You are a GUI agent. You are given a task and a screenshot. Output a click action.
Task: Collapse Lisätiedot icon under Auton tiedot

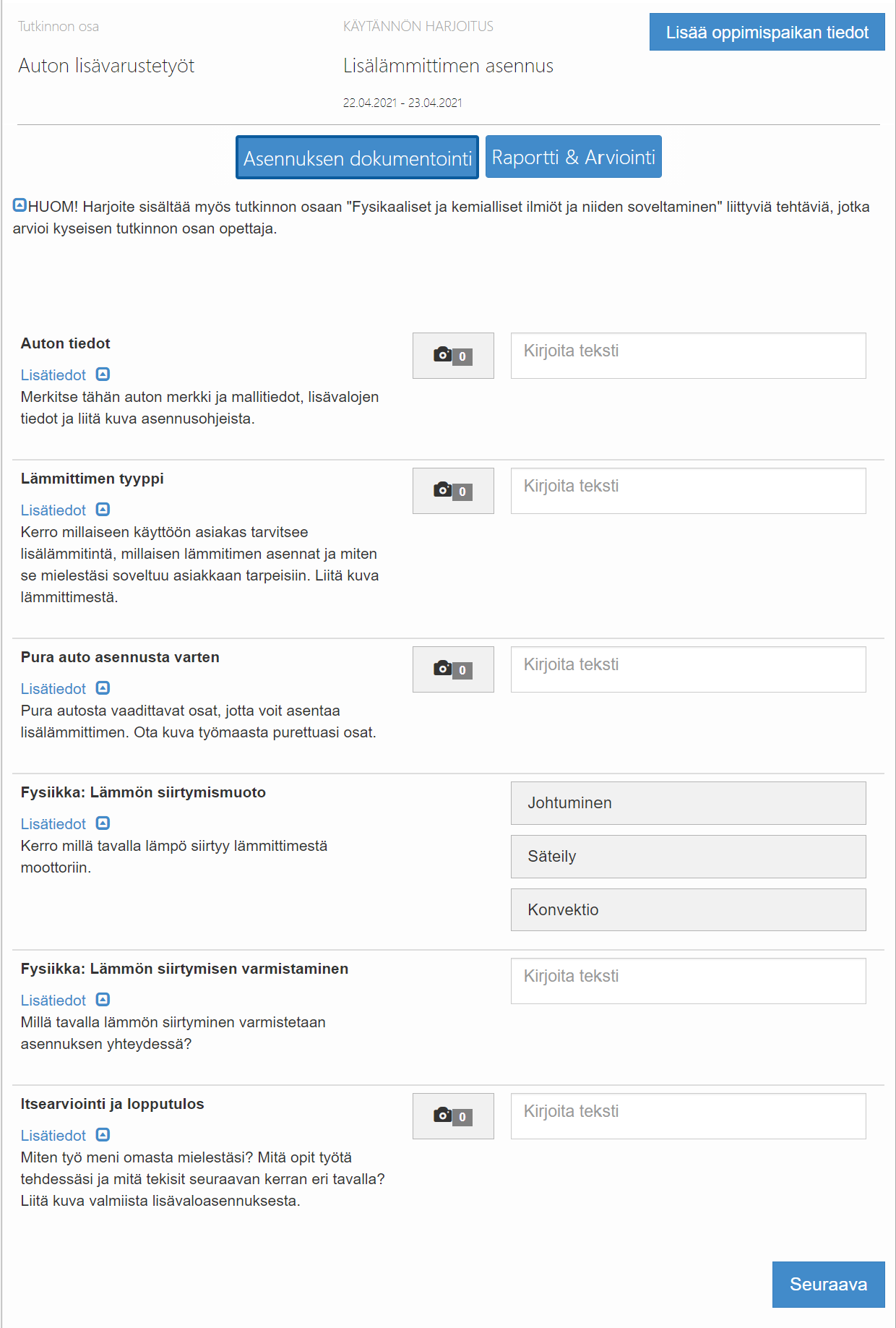pos(103,374)
